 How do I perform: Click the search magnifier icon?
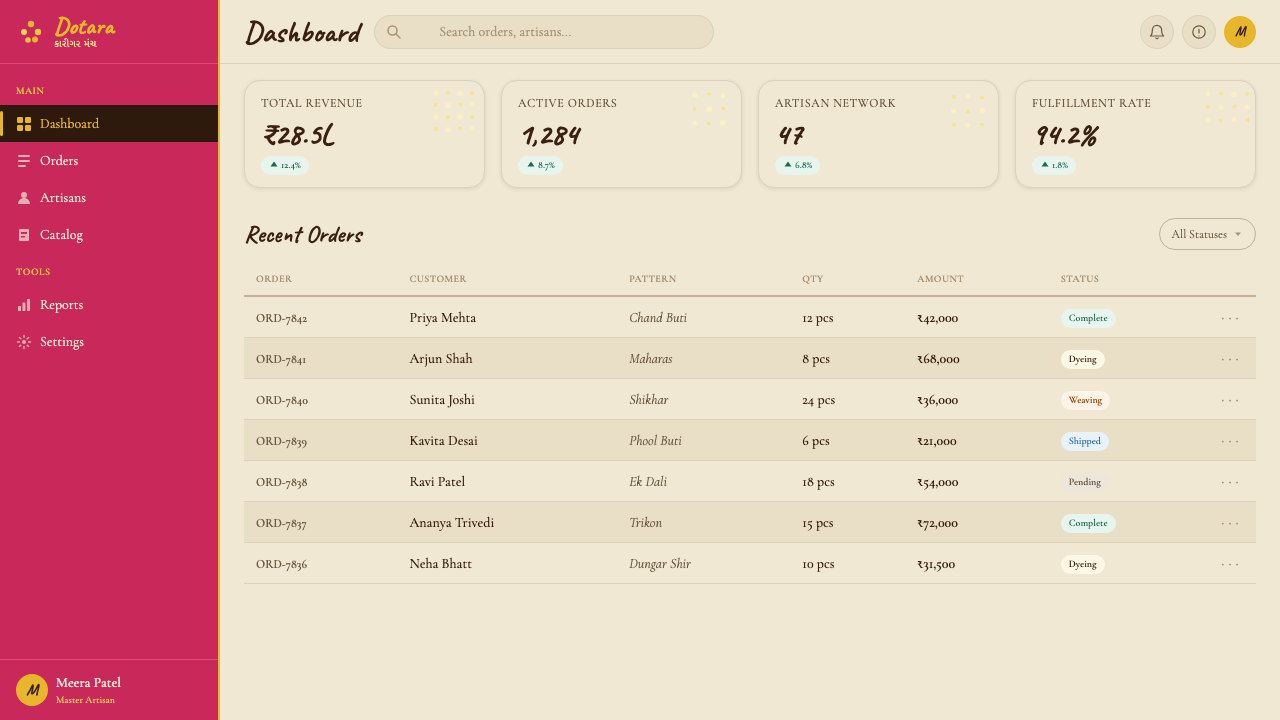(394, 32)
